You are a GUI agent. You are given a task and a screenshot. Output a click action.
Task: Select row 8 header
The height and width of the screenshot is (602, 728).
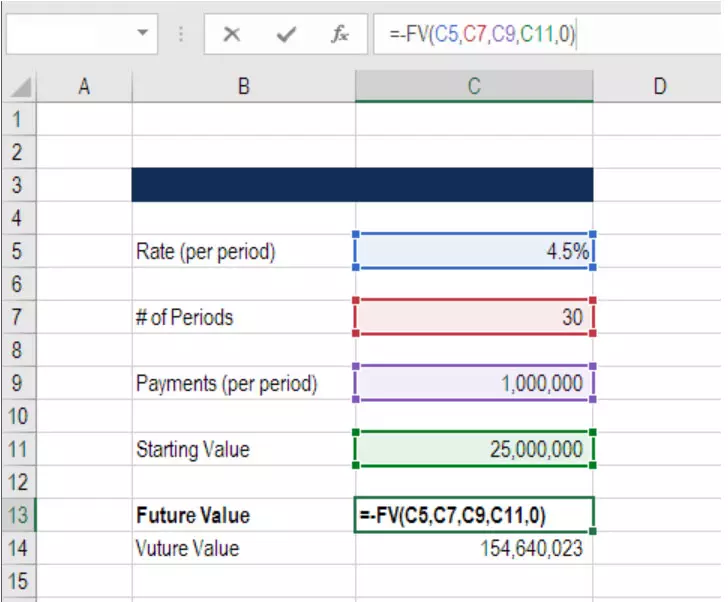(19, 350)
